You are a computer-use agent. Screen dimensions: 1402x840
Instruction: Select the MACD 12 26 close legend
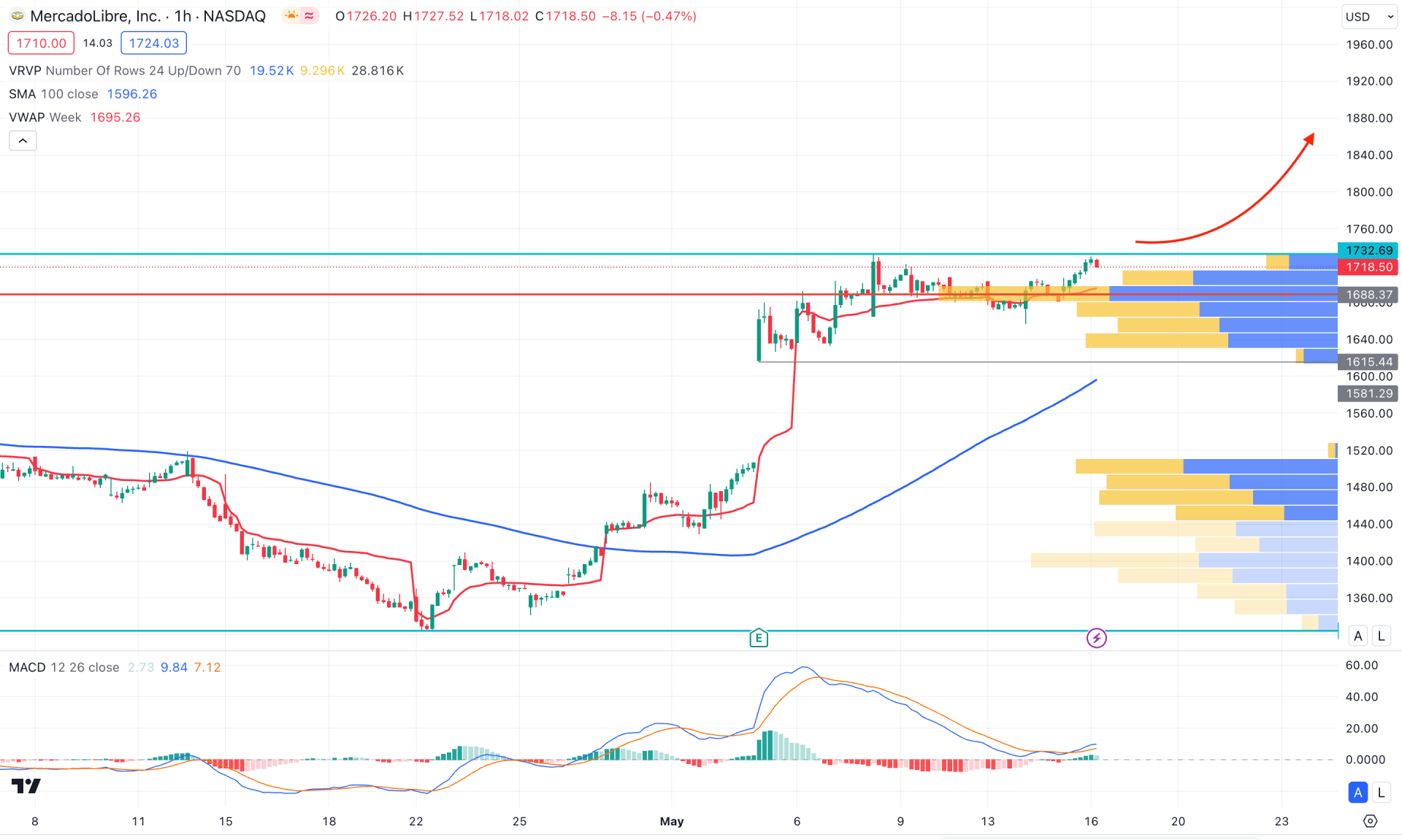(x=64, y=667)
